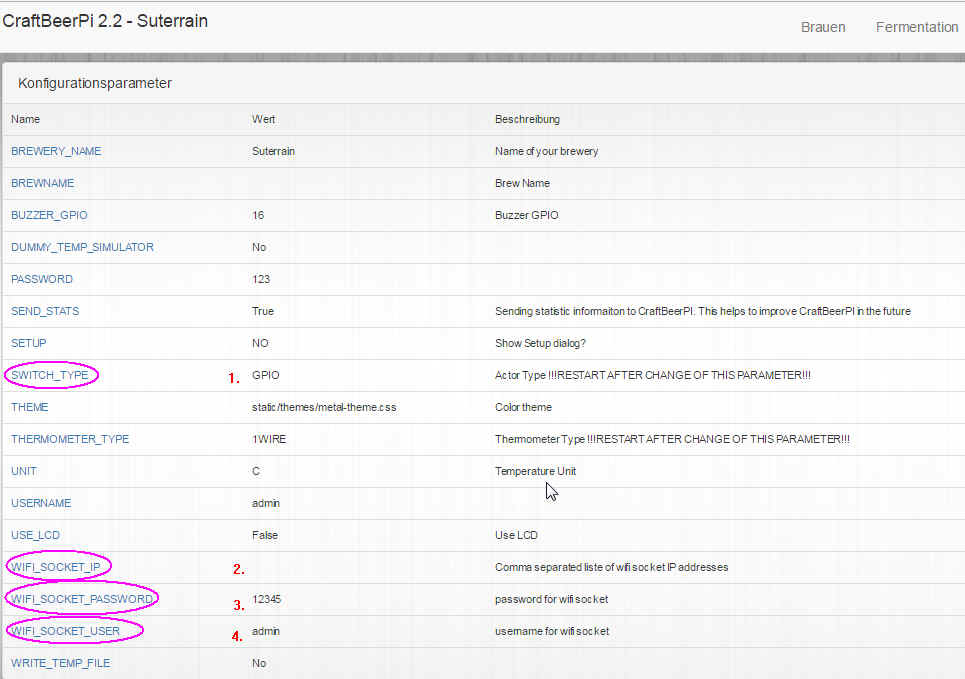Click the CraftBeerPi 2.2 - Suterrain title
The width and height of the screenshot is (965, 679).
105,21
